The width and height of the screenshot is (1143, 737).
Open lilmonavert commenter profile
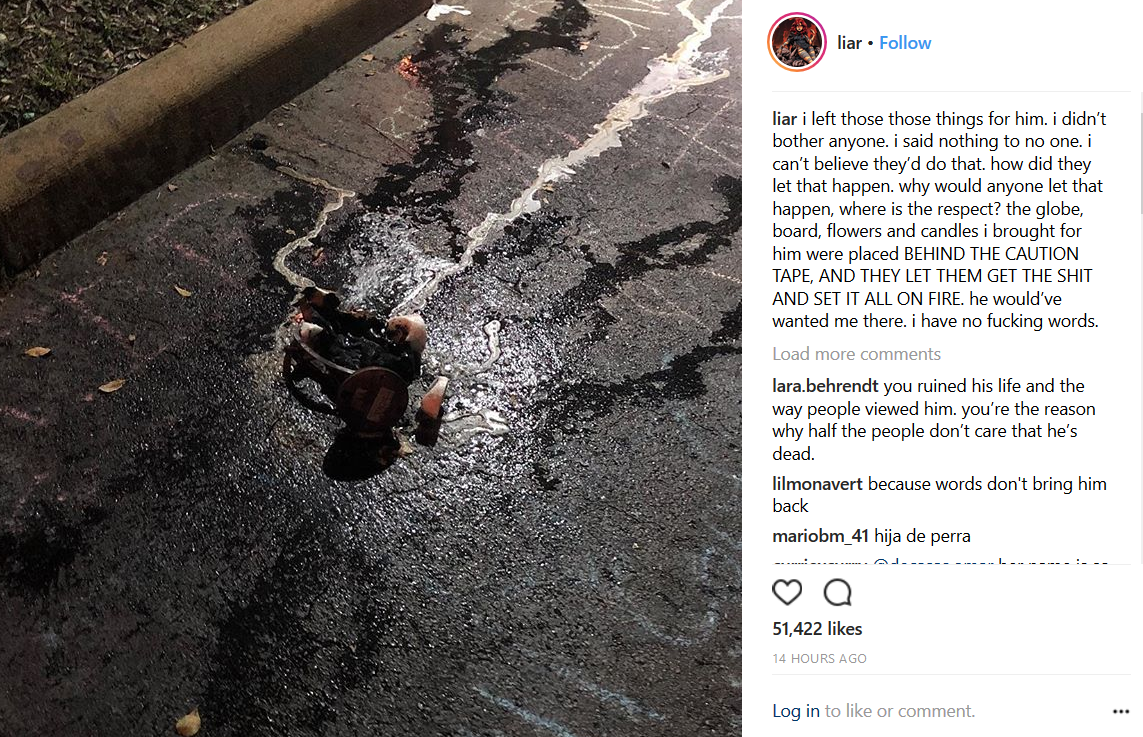pyautogui.click(x=817, y=484)
